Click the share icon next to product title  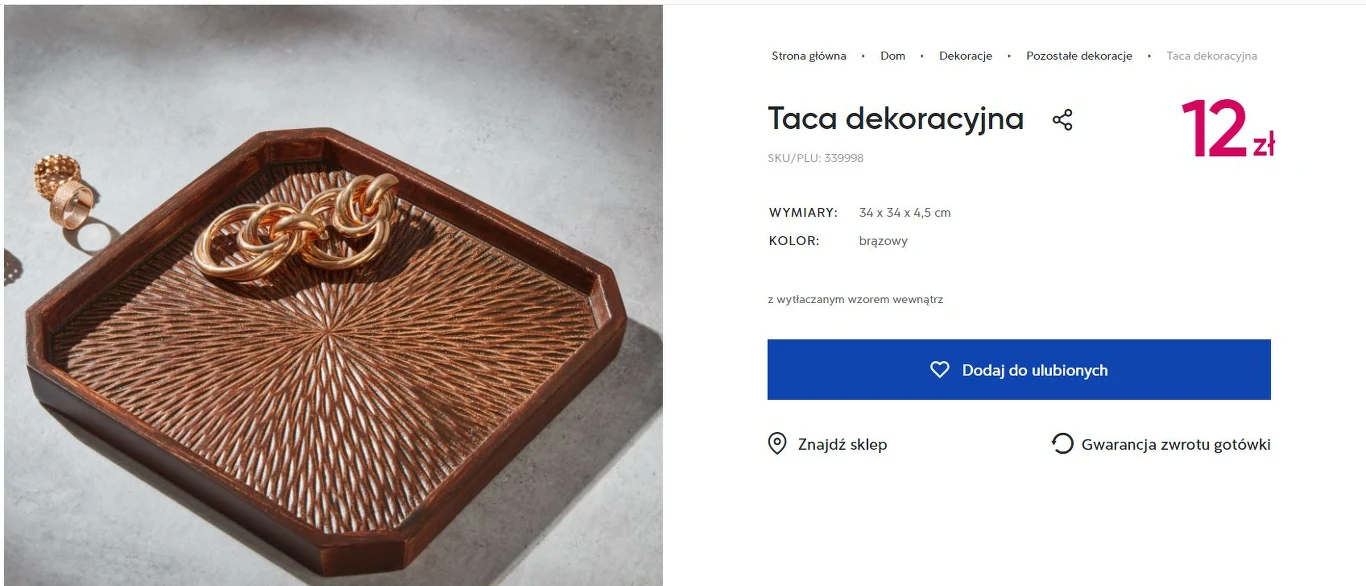[1061, 119]
